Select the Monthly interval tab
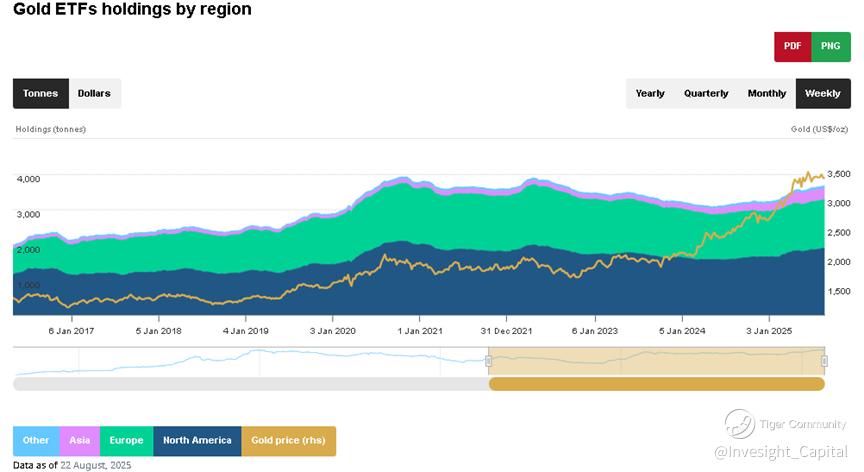 point(767,93)
